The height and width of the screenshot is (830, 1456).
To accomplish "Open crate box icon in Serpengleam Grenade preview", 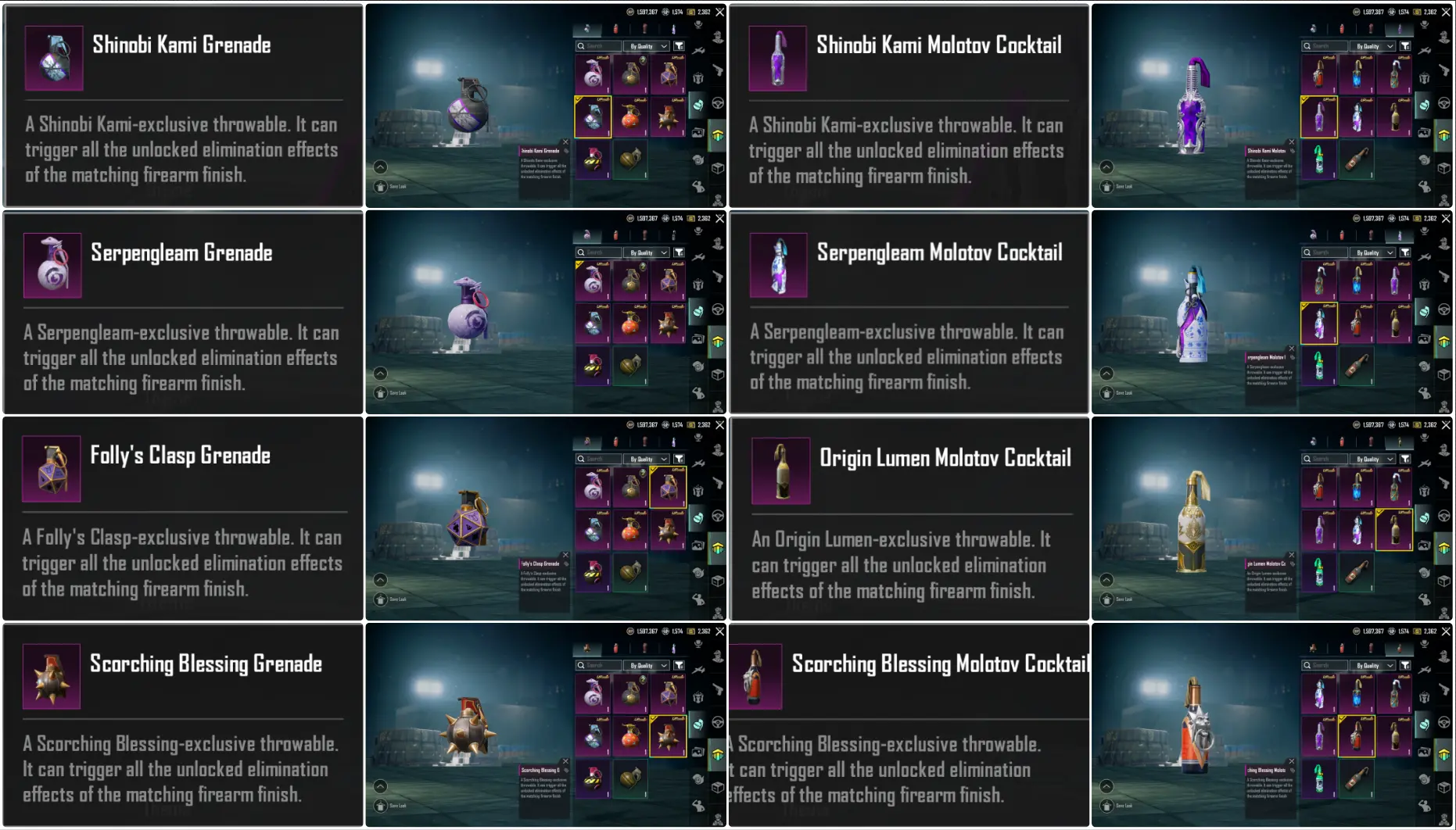I will click(x=718, y=374).
